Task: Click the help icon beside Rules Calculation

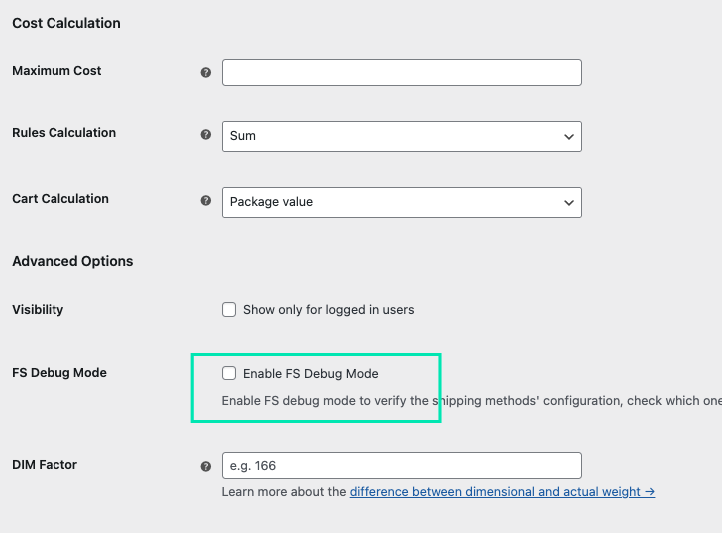Action: (x=206, y=134)
